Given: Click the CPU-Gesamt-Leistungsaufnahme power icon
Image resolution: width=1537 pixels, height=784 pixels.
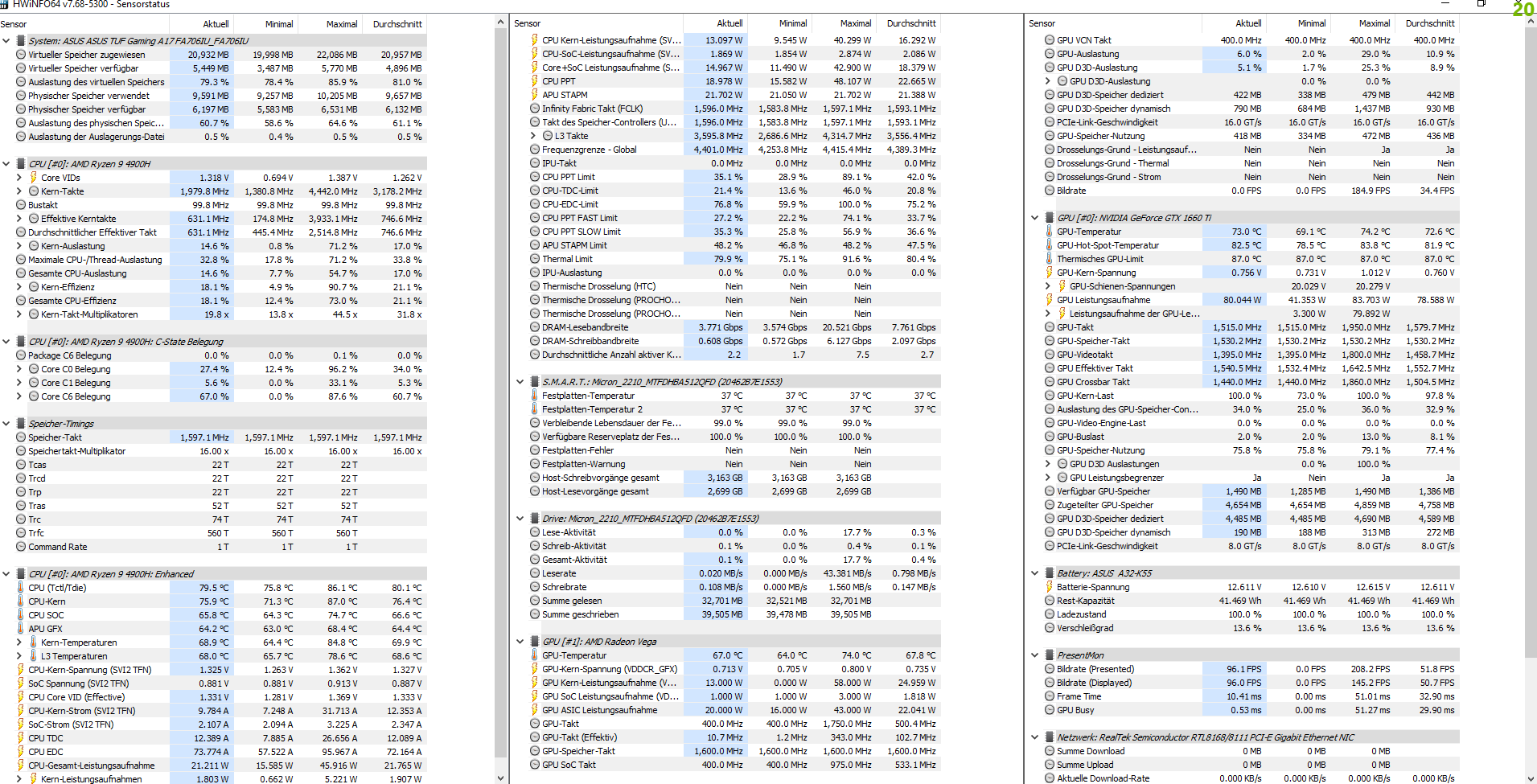Looking at the screenshot, I should tap(21, 766).
